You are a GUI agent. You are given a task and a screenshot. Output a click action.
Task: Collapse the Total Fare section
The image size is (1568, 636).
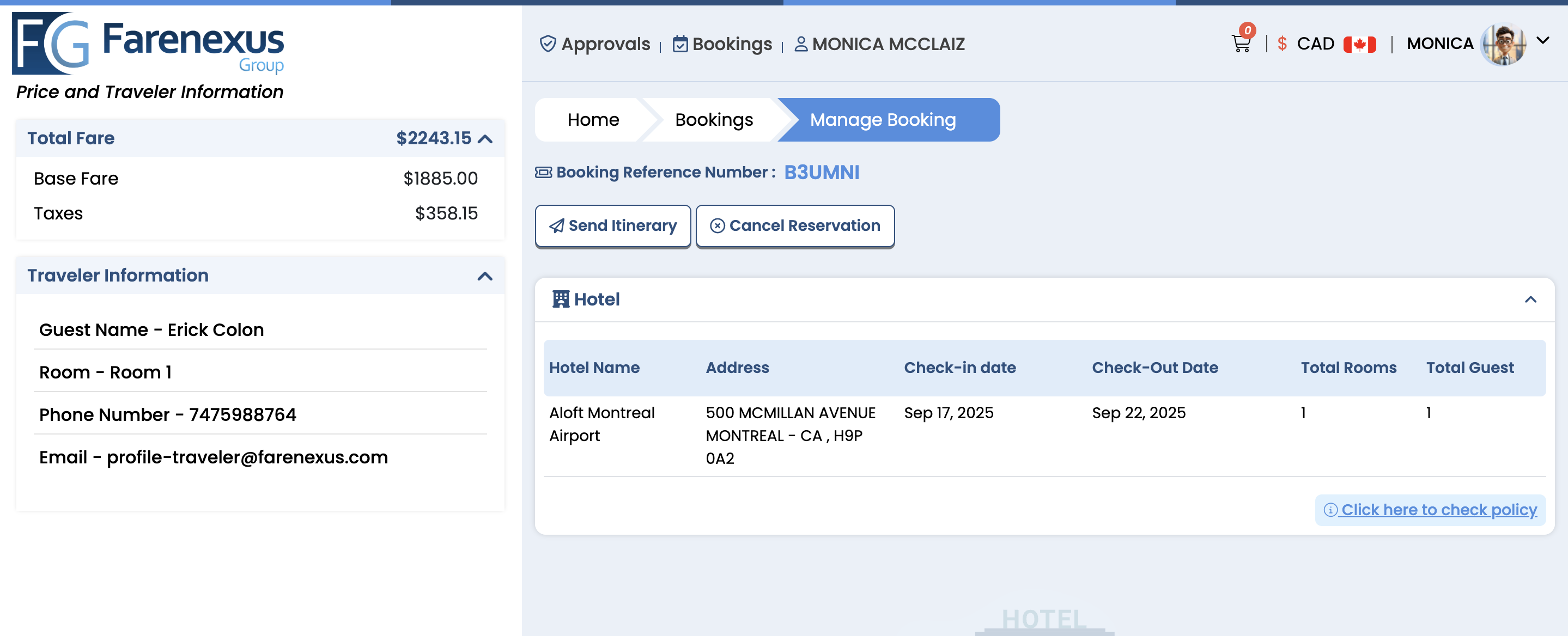485,139
